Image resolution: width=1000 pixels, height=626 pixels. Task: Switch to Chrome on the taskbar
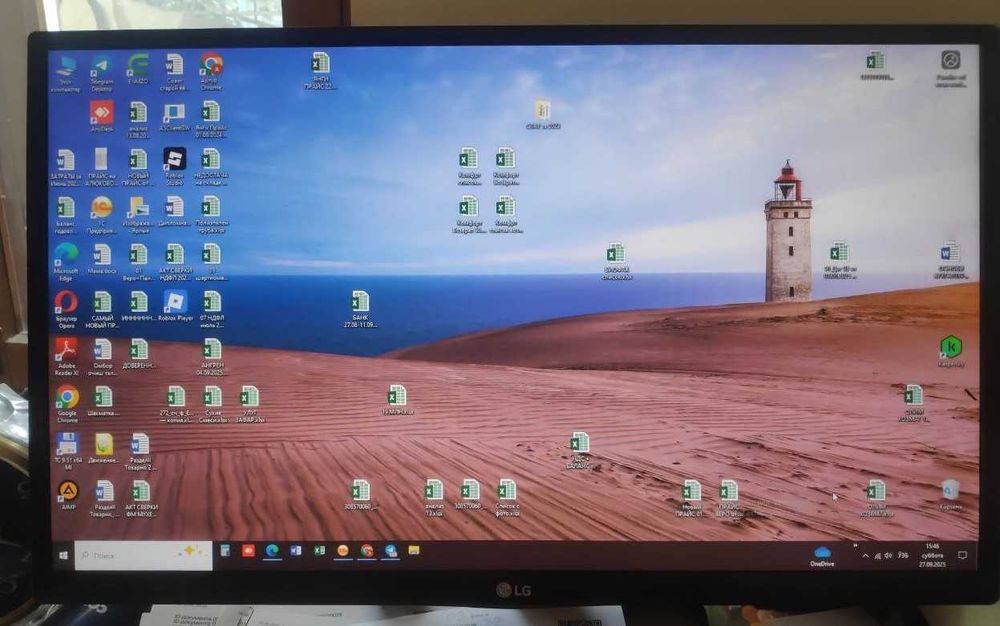pyautogui.click(x=367, y=550)
